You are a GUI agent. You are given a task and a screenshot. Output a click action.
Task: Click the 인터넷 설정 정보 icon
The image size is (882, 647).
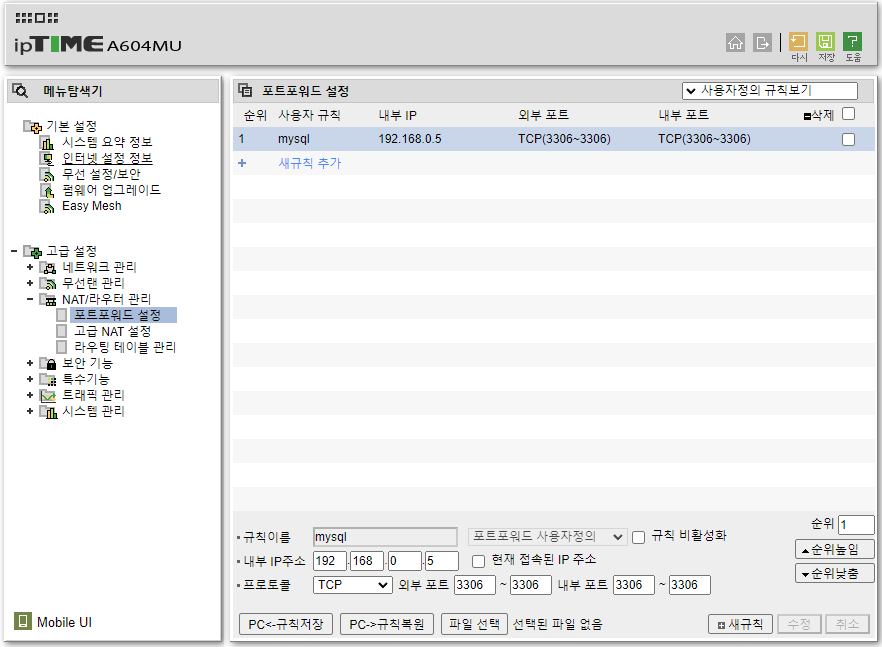(x=47, y=159)
